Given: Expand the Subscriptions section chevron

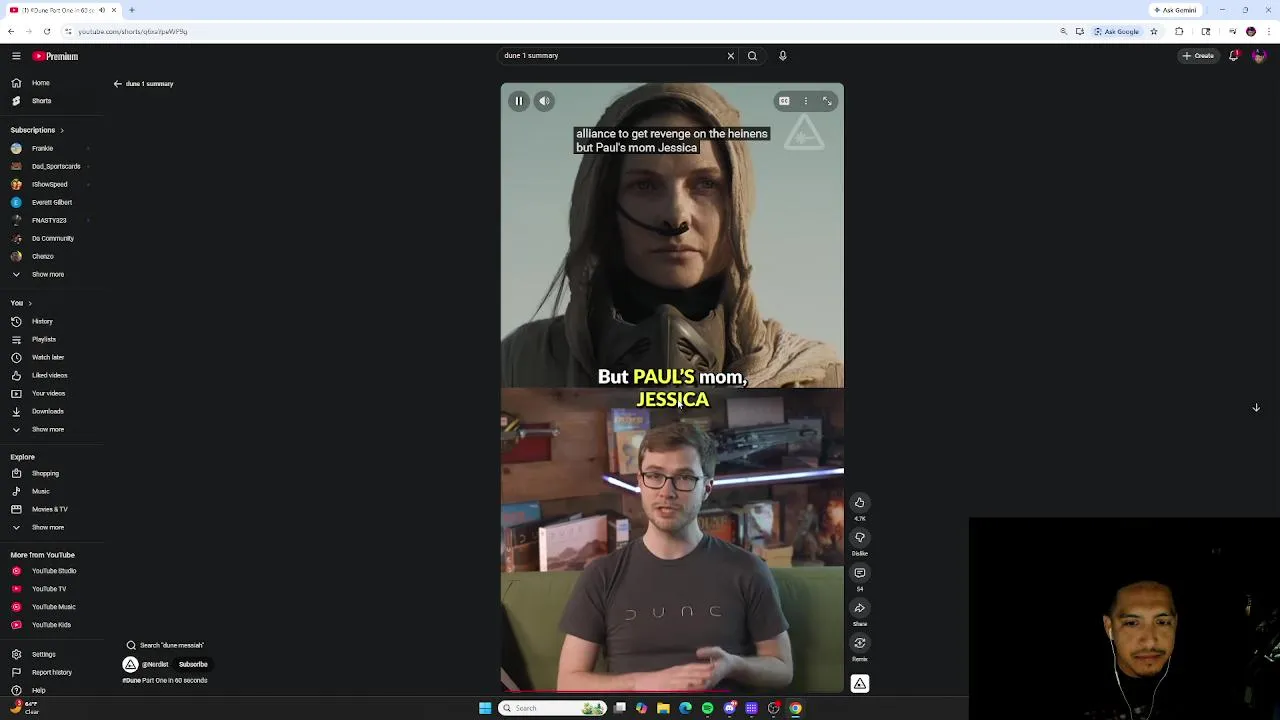Looking at the screenshot, I should pos(61,130).
